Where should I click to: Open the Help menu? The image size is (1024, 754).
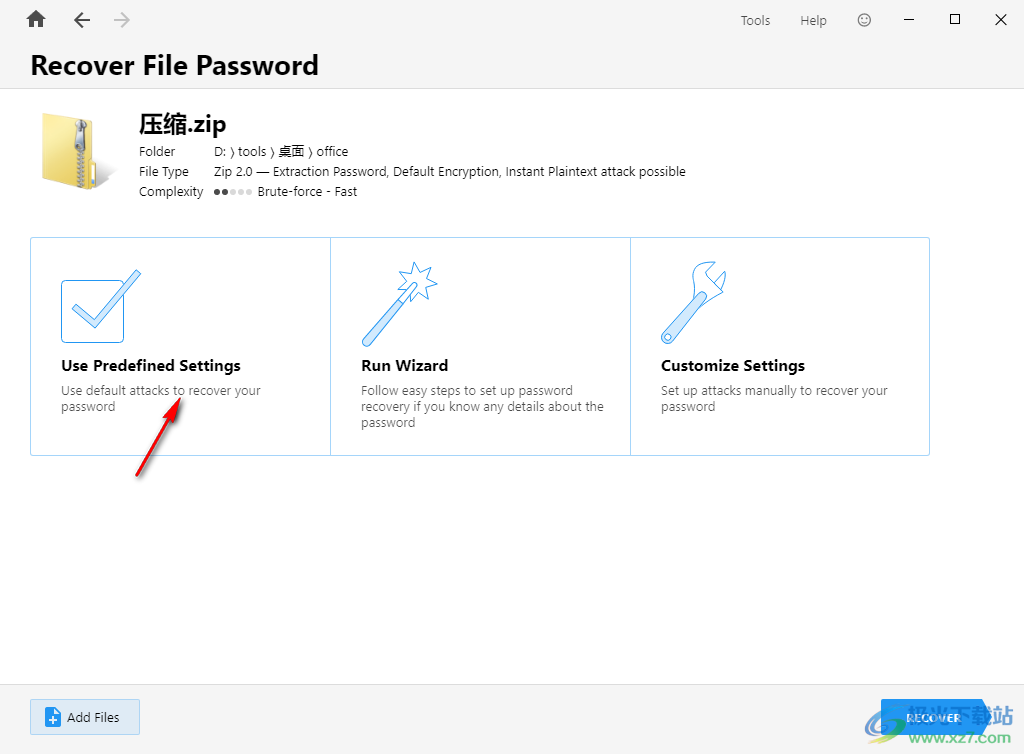tap(813, 20)
